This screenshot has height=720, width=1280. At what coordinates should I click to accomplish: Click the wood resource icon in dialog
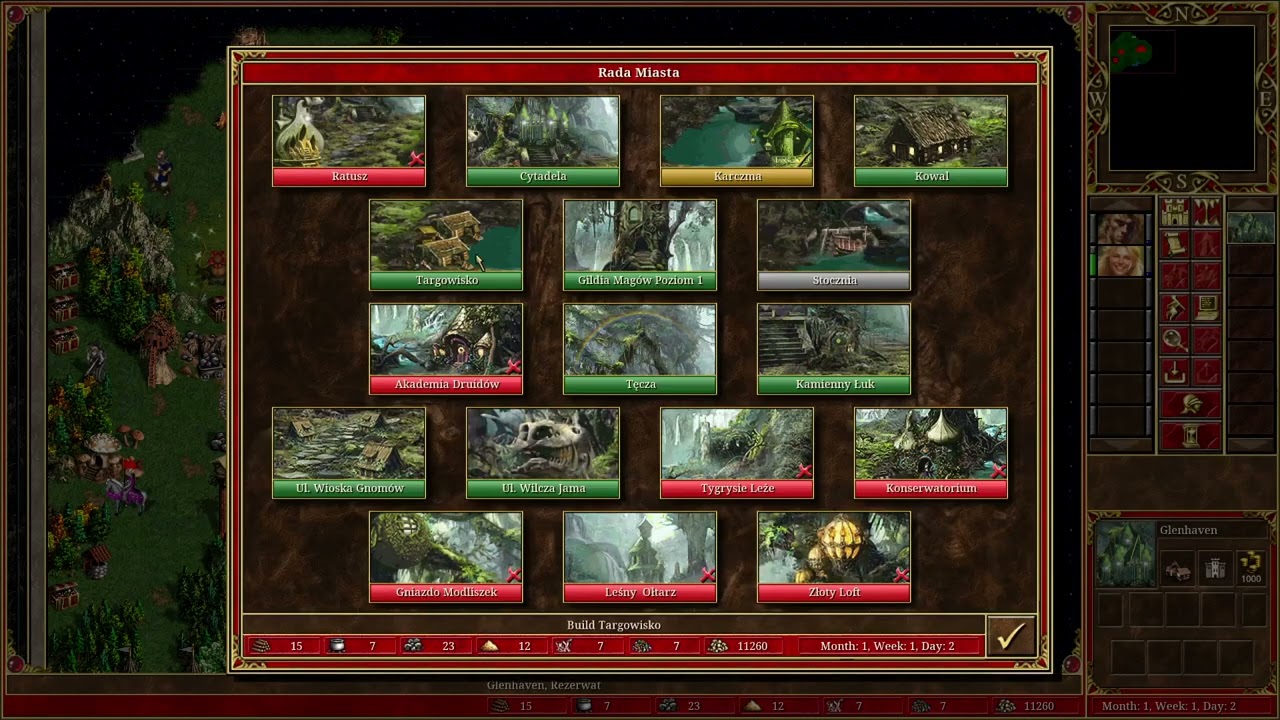(260, 646)
